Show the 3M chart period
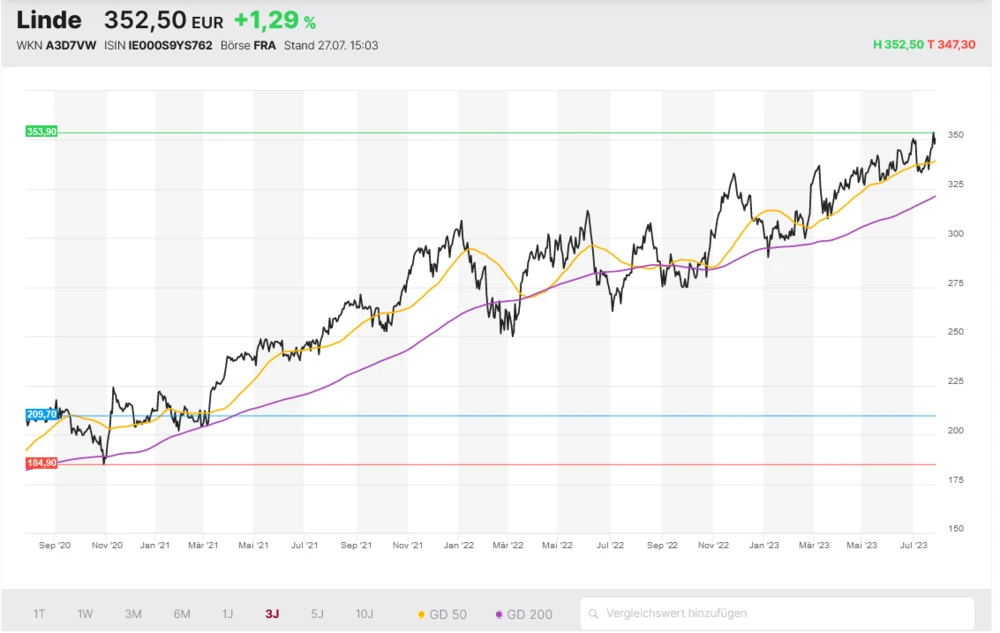 [x=133, y=614]
